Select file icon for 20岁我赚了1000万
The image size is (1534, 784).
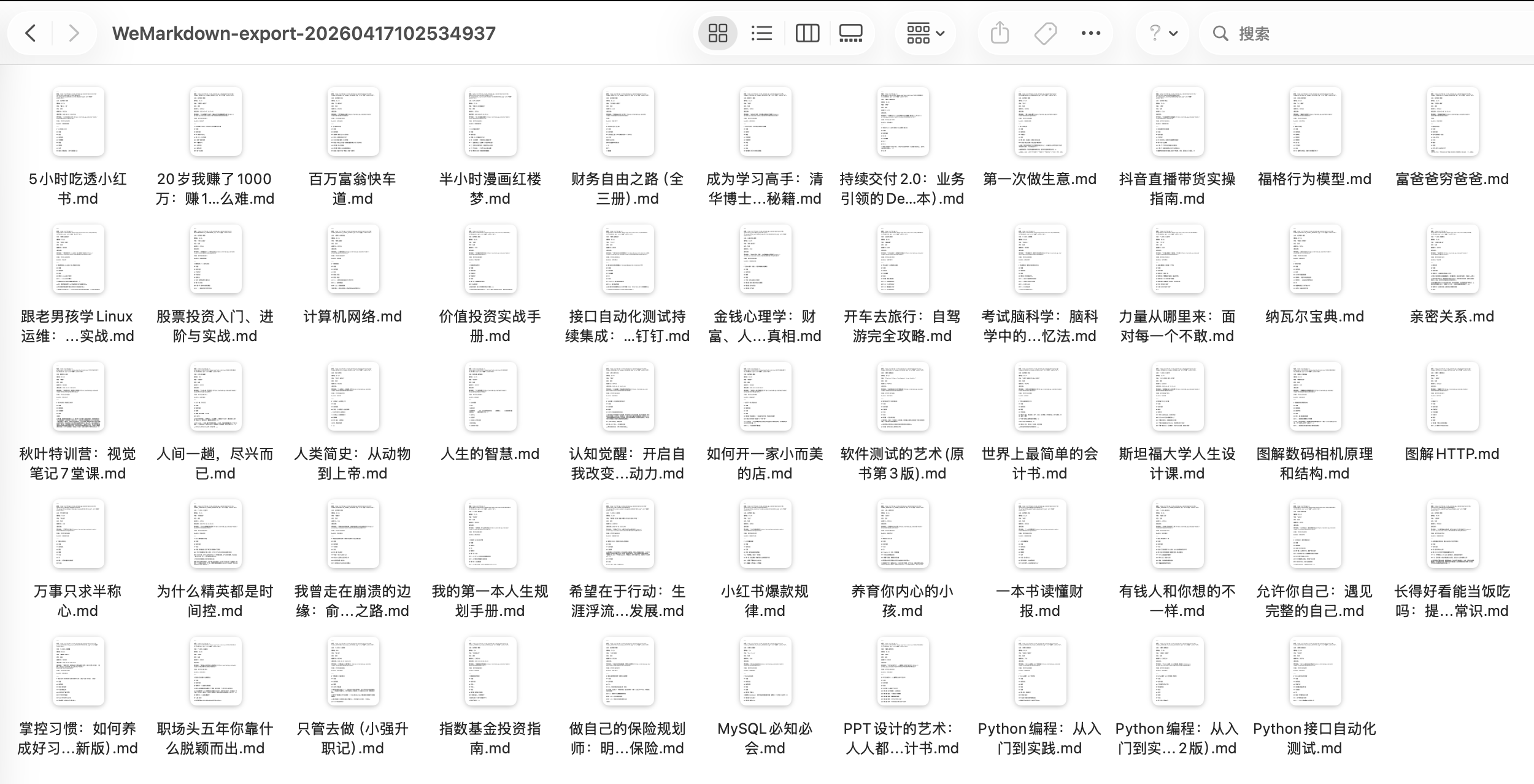(215, 121)
